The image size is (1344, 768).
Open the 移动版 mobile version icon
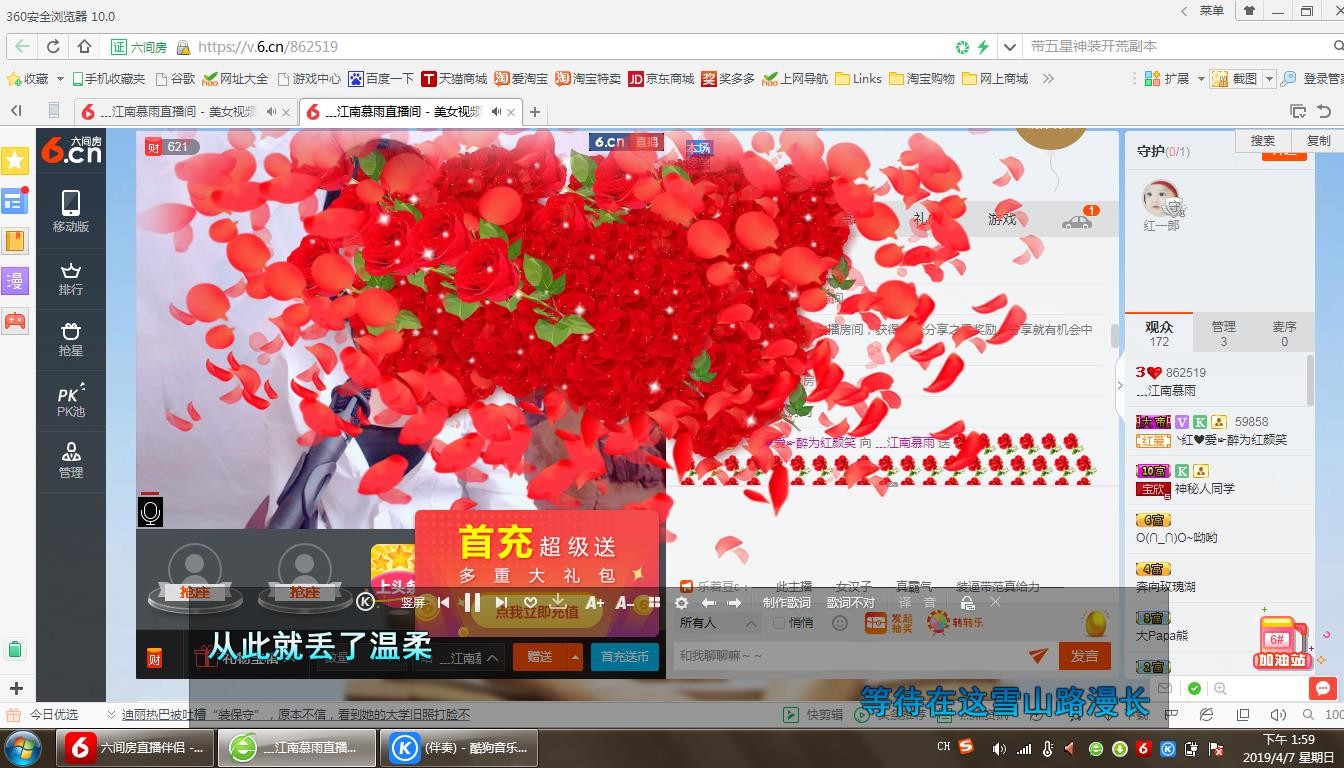pos(70,211)
